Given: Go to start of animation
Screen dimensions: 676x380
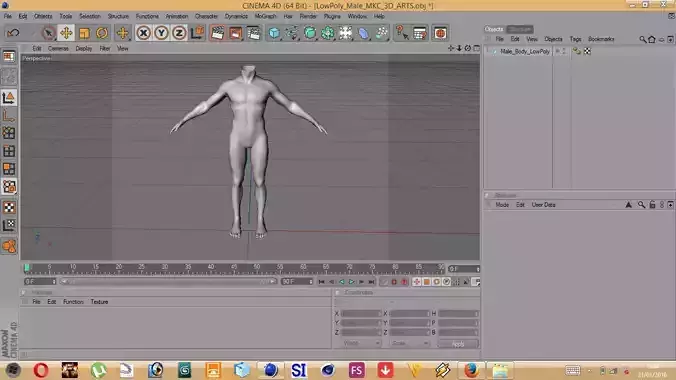Looking at the screenshot, I should point(322,282).
